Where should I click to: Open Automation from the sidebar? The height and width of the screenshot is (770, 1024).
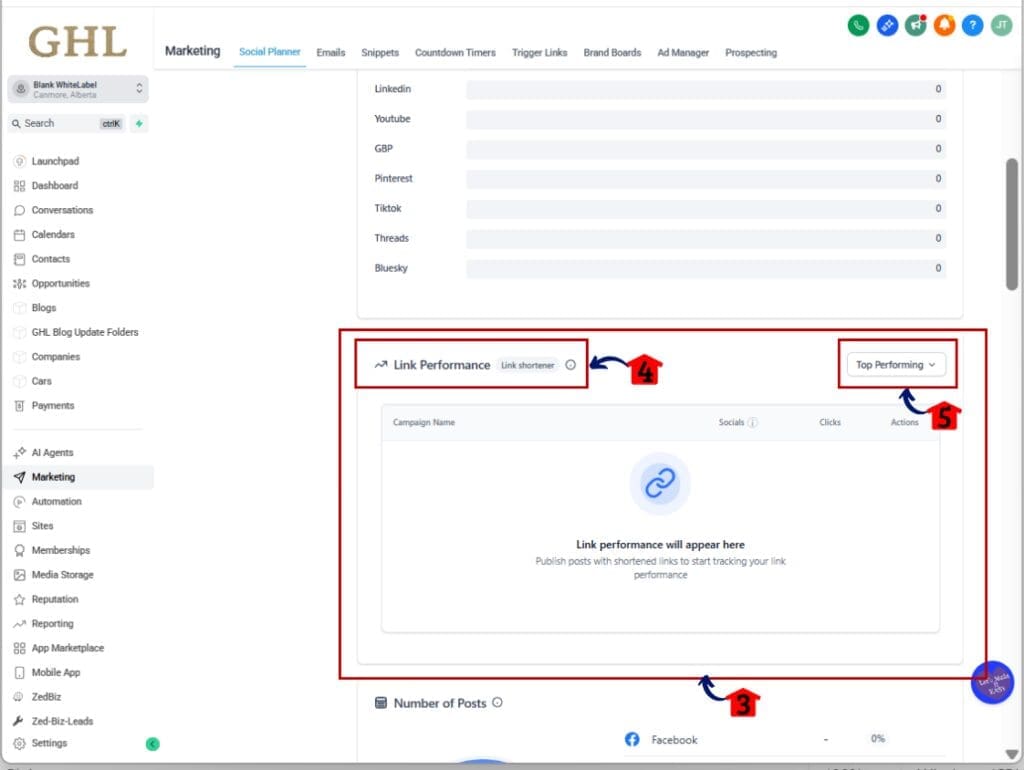56,501
